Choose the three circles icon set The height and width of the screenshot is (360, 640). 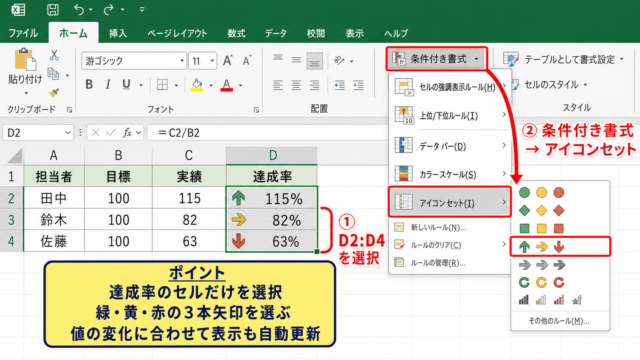pyautogui.click(x=541, y=192)
